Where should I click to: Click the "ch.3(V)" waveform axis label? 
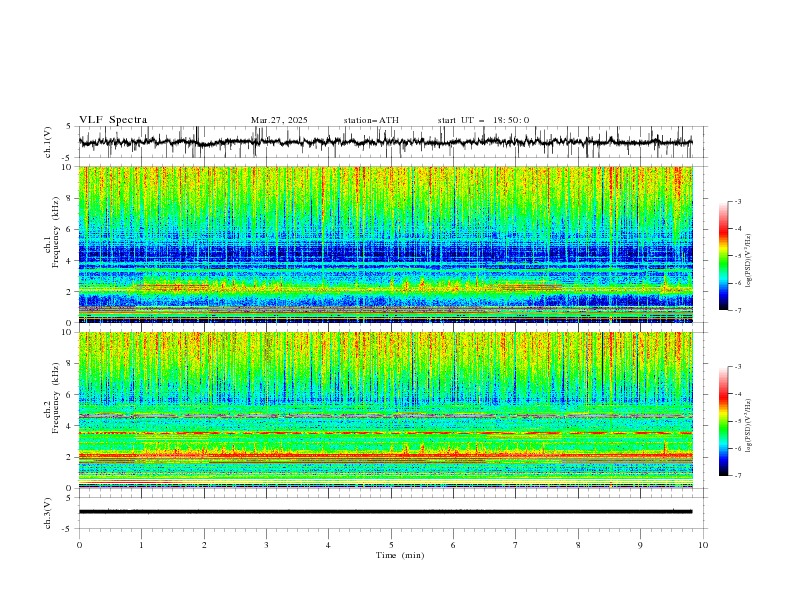(48, 513)
